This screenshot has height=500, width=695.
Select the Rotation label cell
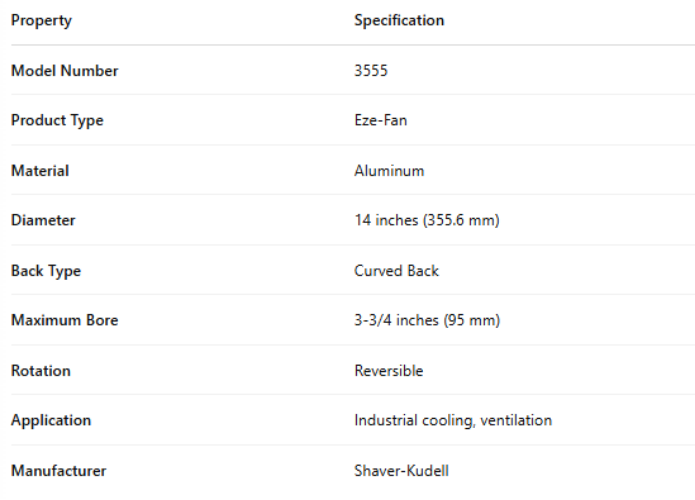[41, 371]
